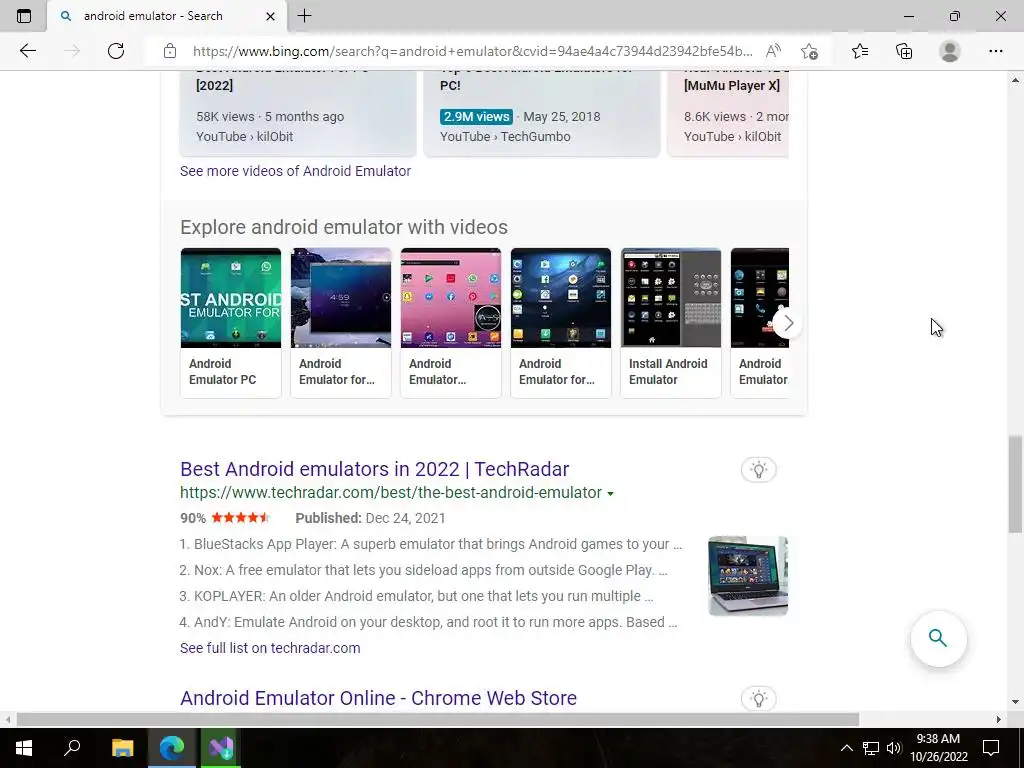Select the android emulator - Search tab

tap(167, 16)
